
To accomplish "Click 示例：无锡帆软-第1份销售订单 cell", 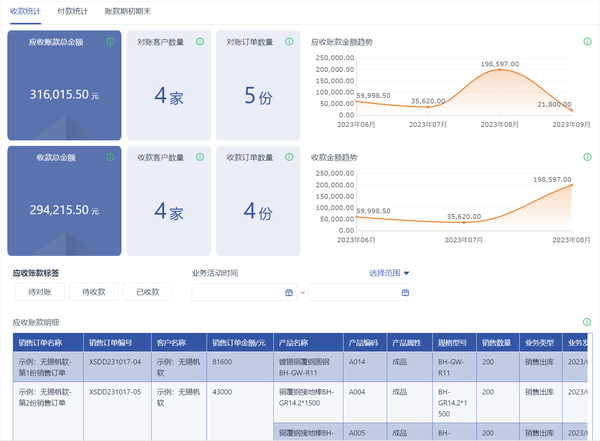I will click(x=48, y=367).
